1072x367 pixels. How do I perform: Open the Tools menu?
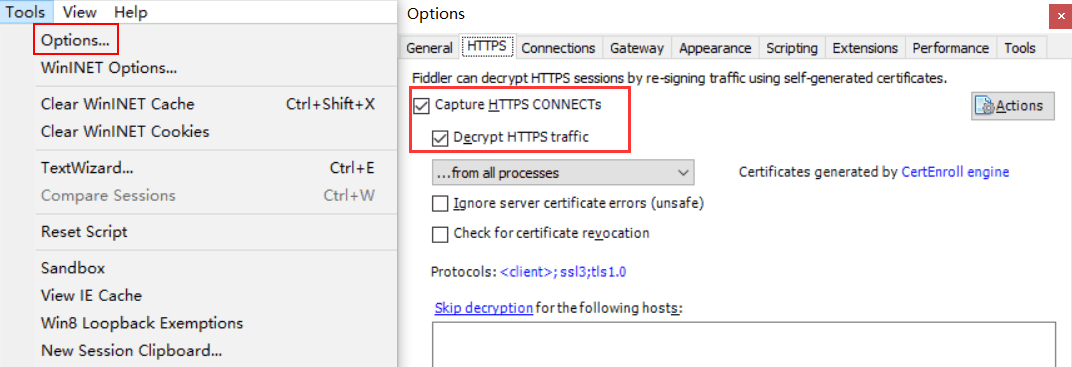point(25,12)
